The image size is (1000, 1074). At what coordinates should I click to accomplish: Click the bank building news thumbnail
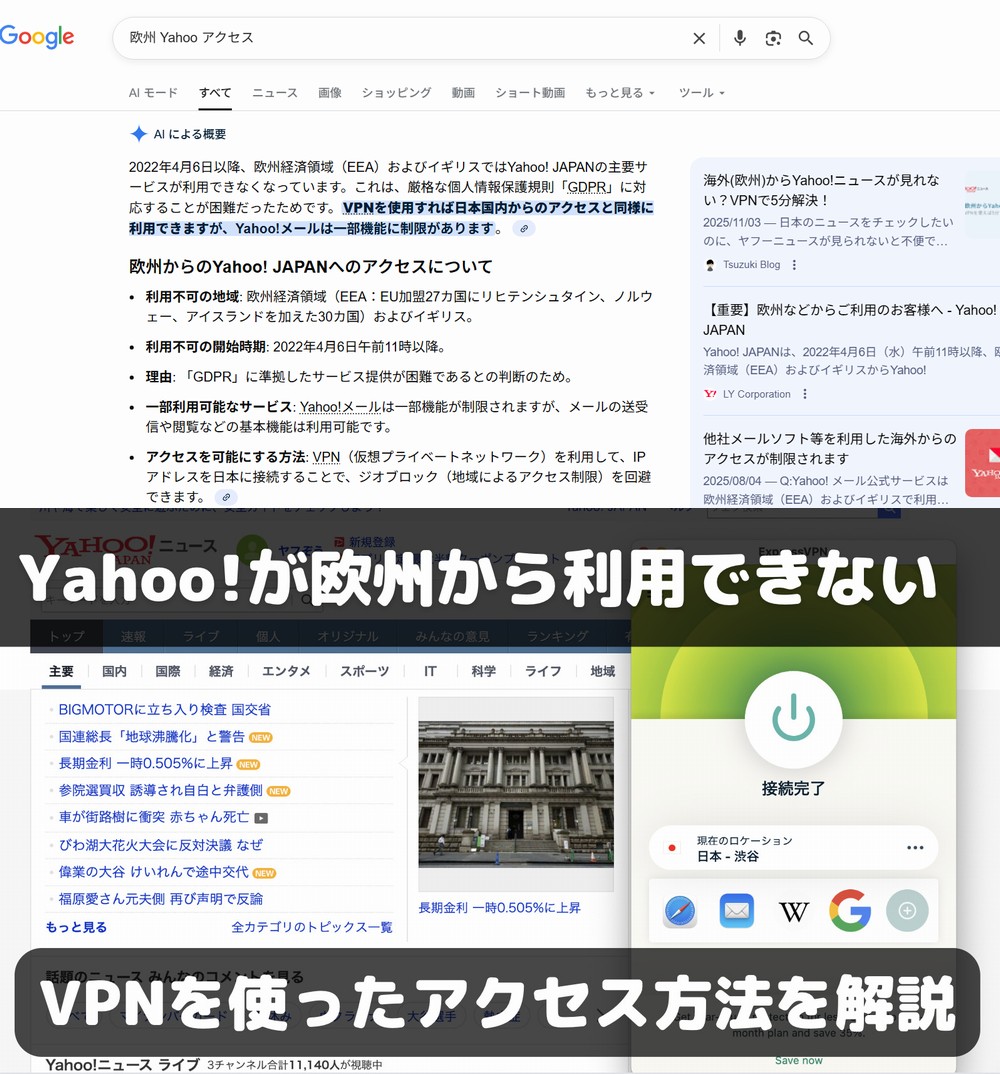[515, 793]
